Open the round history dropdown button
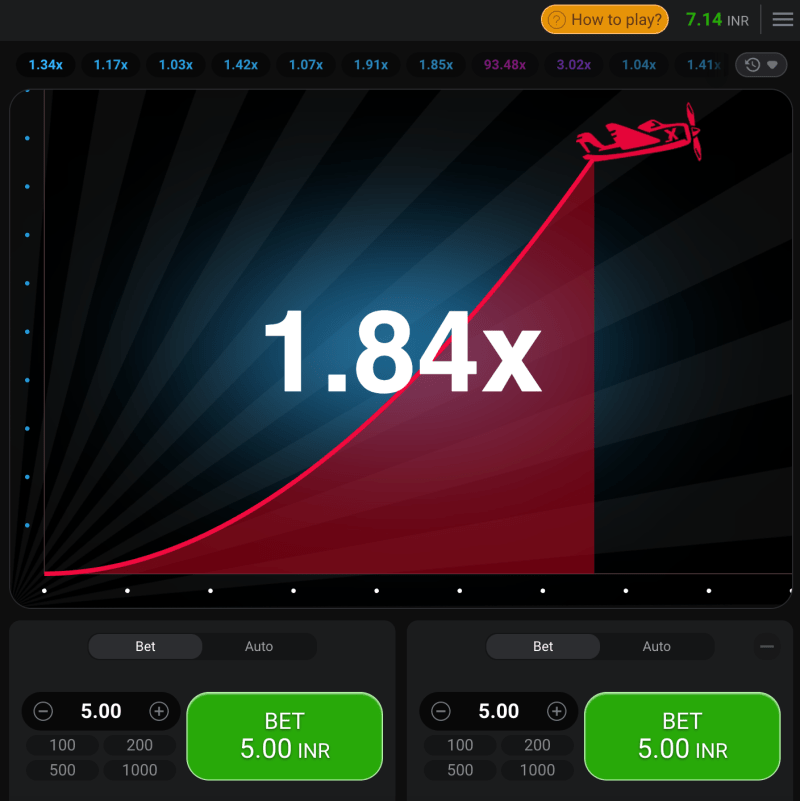This screenshot has width=800, height=801. (761, 65)
